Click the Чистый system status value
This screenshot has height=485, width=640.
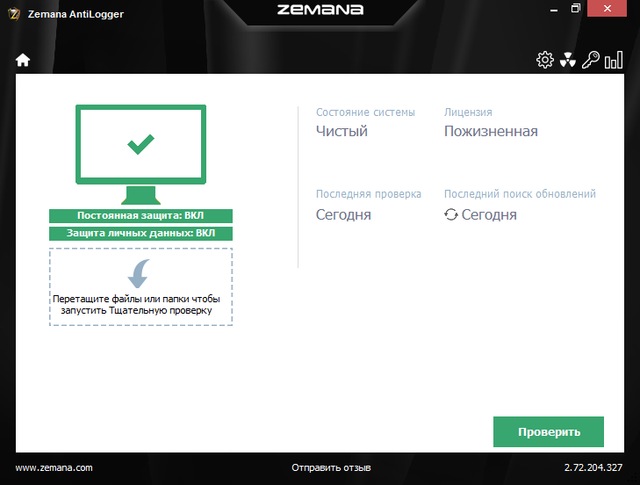tap(342, 131)
